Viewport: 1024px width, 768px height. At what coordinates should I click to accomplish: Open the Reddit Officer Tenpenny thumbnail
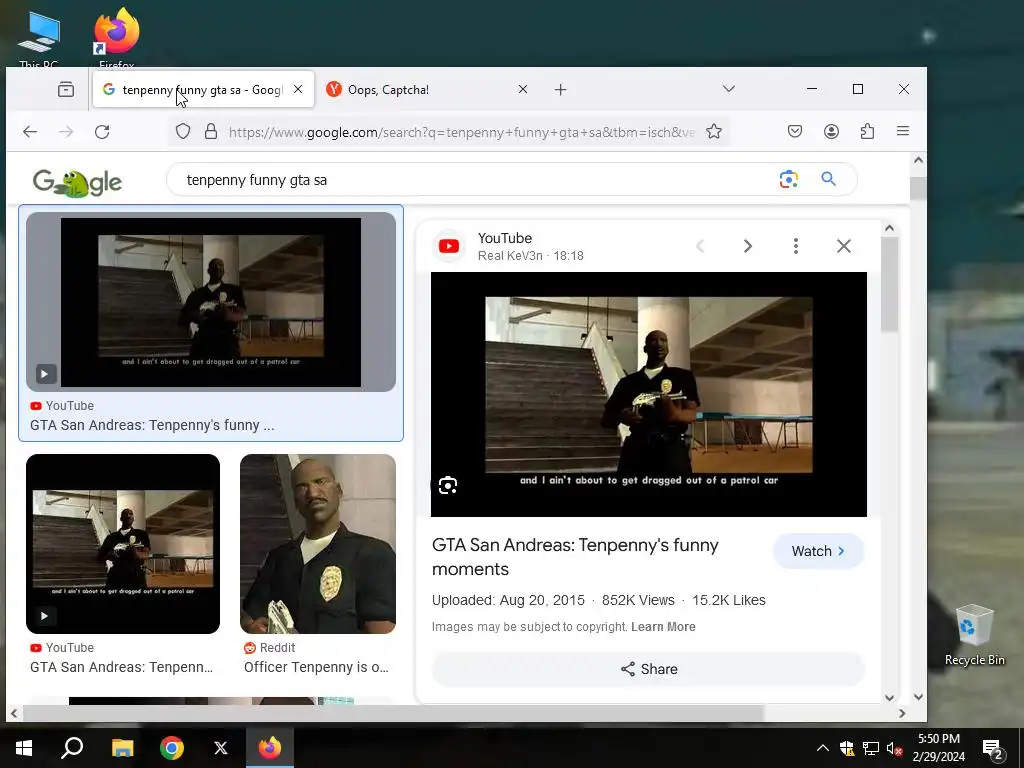(318, 544)
